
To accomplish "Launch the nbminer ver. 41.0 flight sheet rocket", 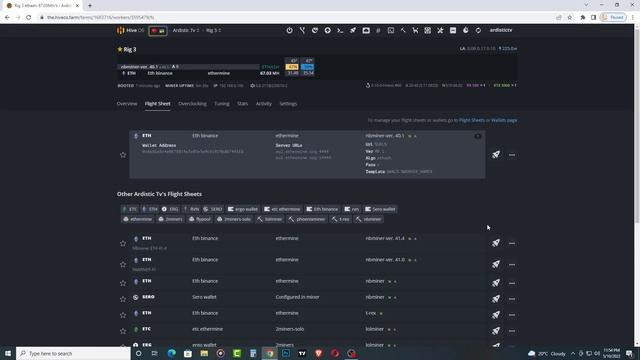I will [496, 264].
